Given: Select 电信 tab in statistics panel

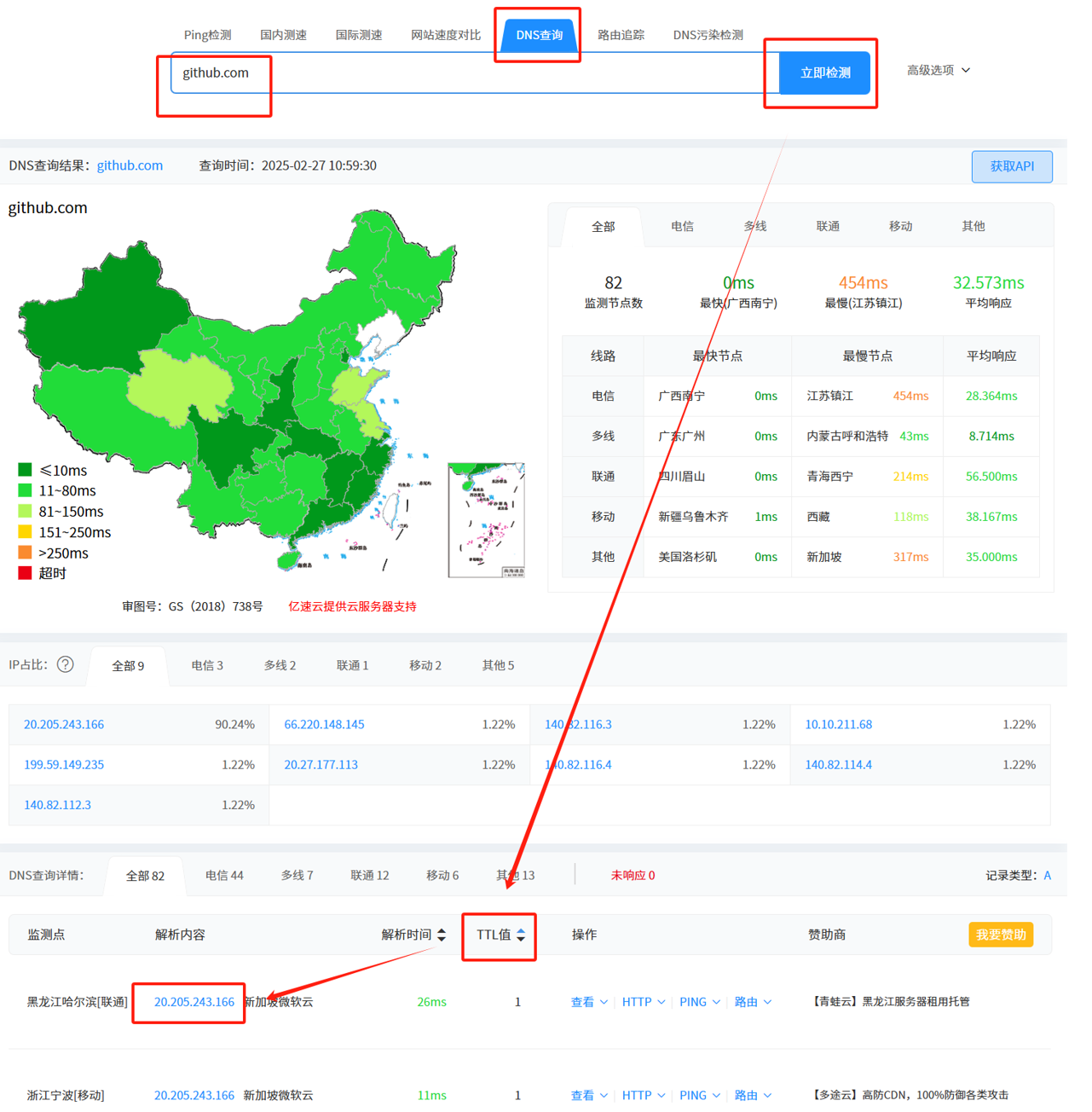Looking at the screenshot, I should [x=682, y=226].
